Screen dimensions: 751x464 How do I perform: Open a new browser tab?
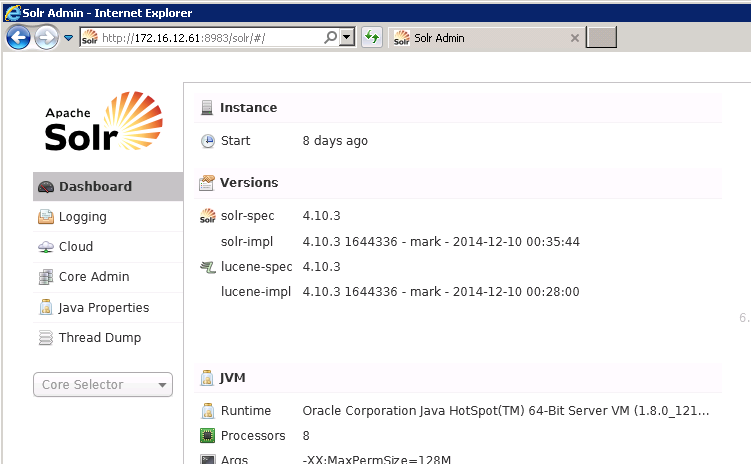coord(601,38)
